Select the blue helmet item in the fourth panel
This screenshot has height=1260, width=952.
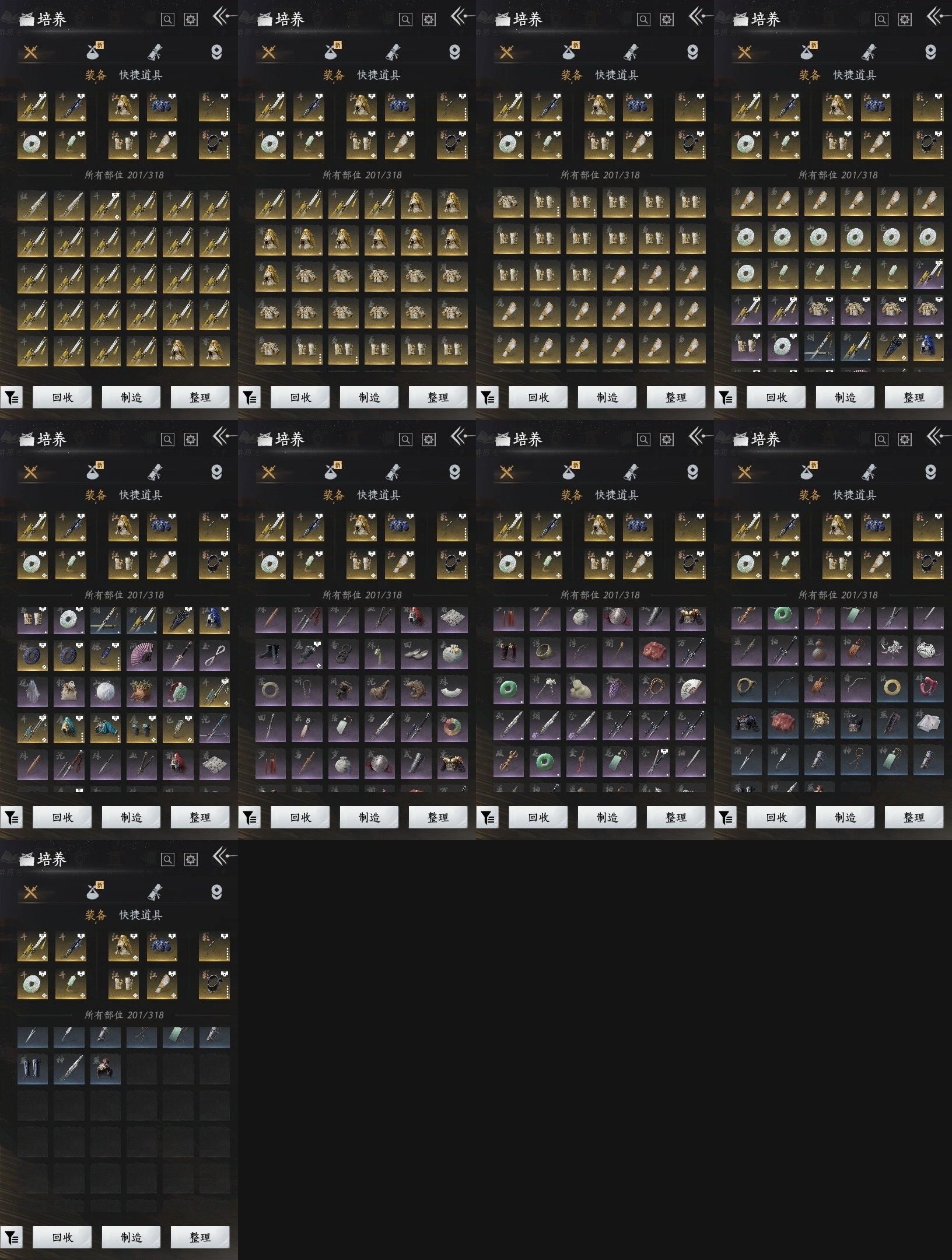(x=928, y=346)
